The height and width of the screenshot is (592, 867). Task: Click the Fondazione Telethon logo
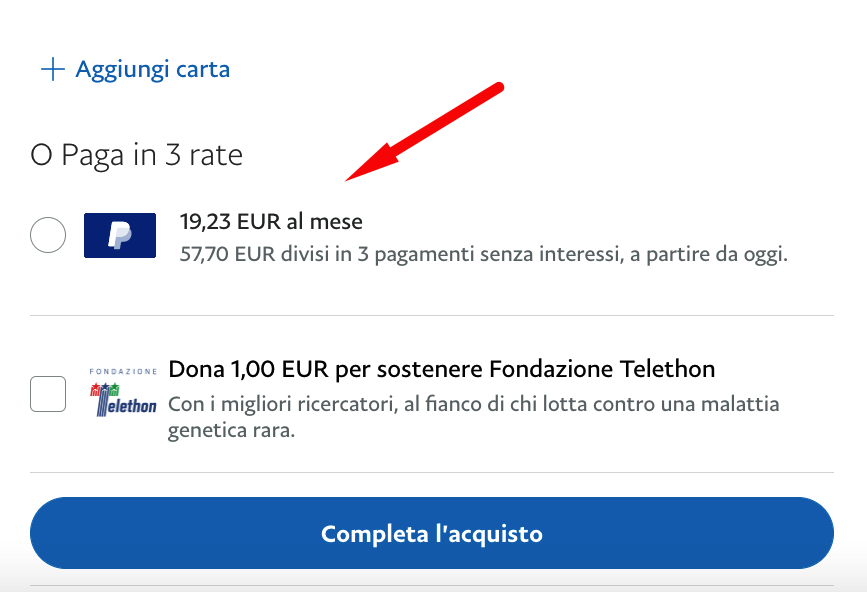(123, 392)
